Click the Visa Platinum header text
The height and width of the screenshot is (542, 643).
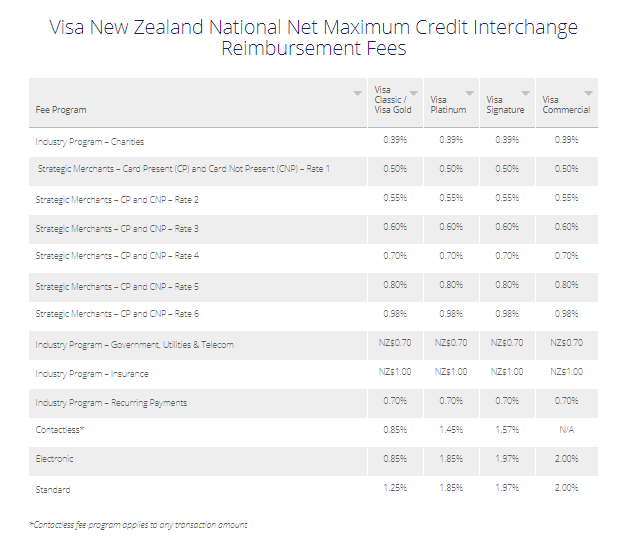coord(448,105)
